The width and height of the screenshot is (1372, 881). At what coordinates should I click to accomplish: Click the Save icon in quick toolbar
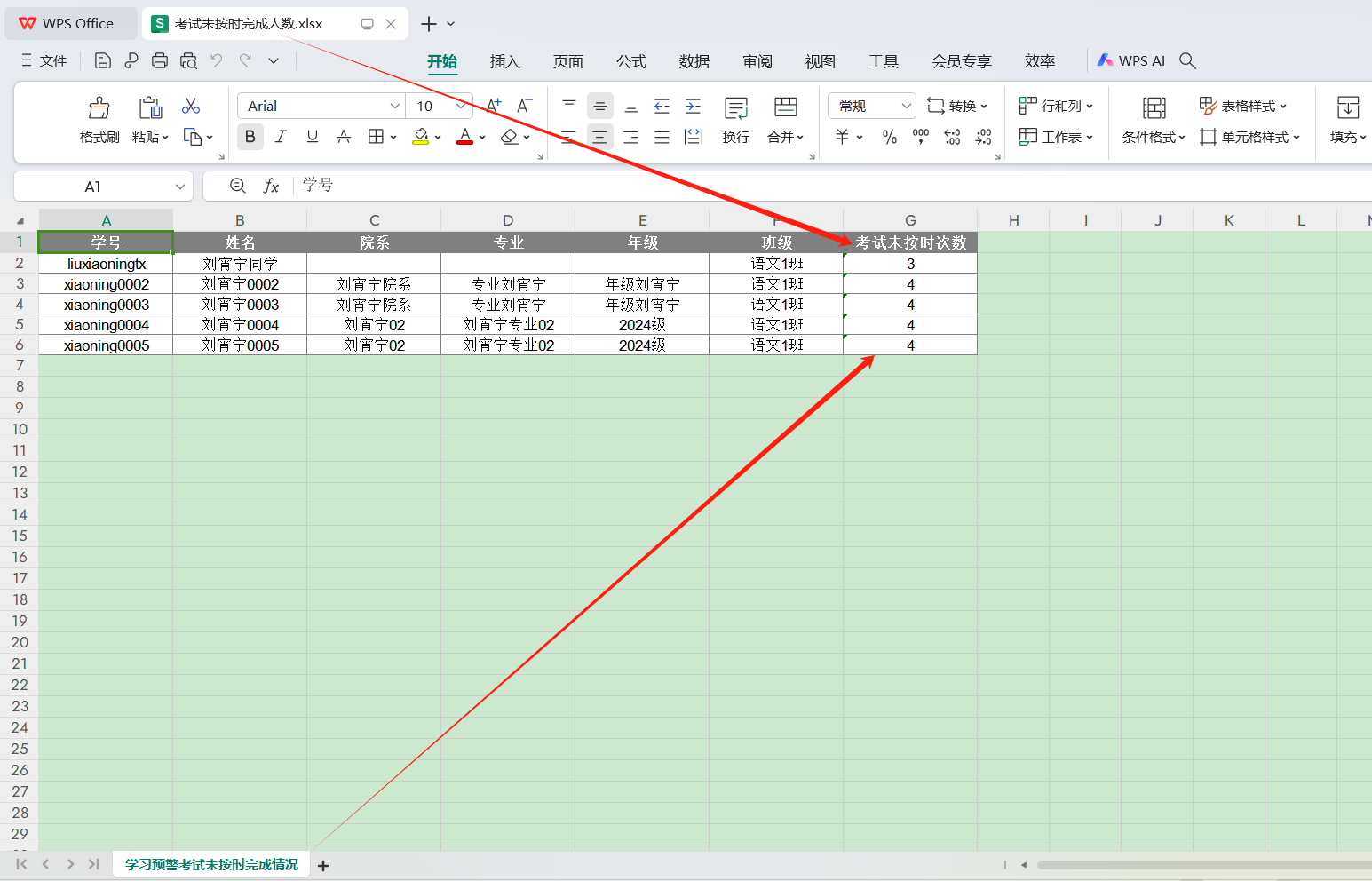pos(103,60)
